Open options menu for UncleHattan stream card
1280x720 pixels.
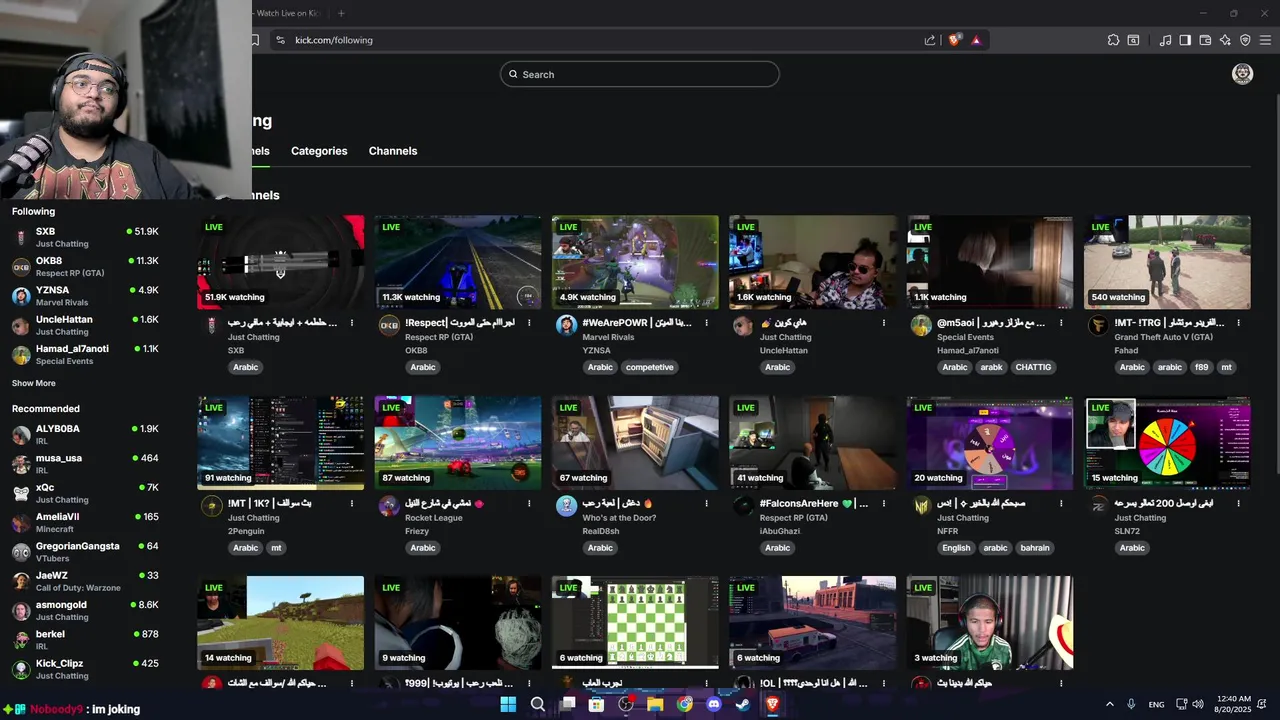pyautogui.click(x=883, y=323)
